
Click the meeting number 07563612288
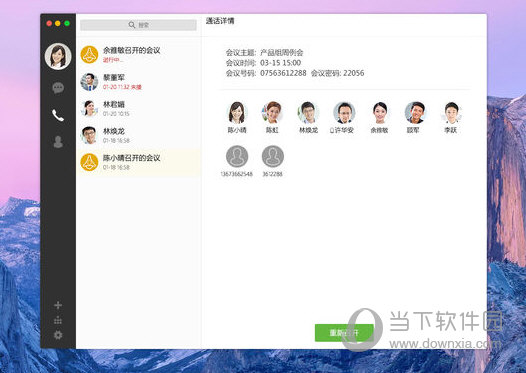[x=283, y=73]
